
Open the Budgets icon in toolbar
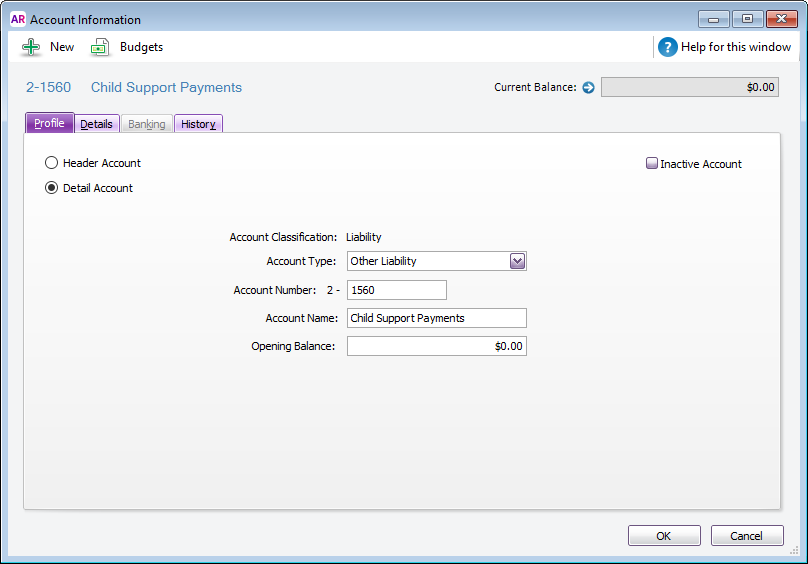(x=100, y=47)
